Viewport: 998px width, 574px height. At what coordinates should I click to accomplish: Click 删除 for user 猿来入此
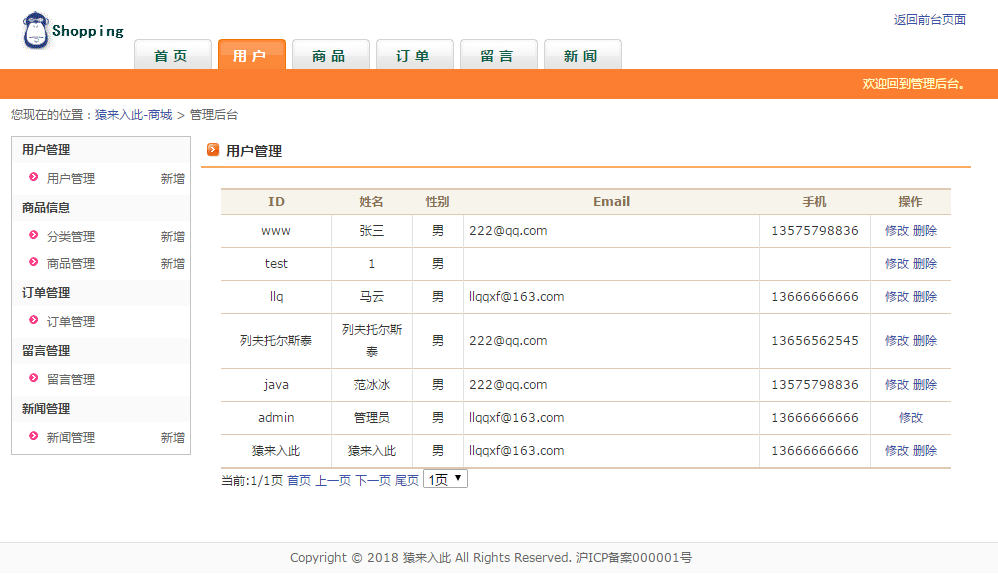925,451
